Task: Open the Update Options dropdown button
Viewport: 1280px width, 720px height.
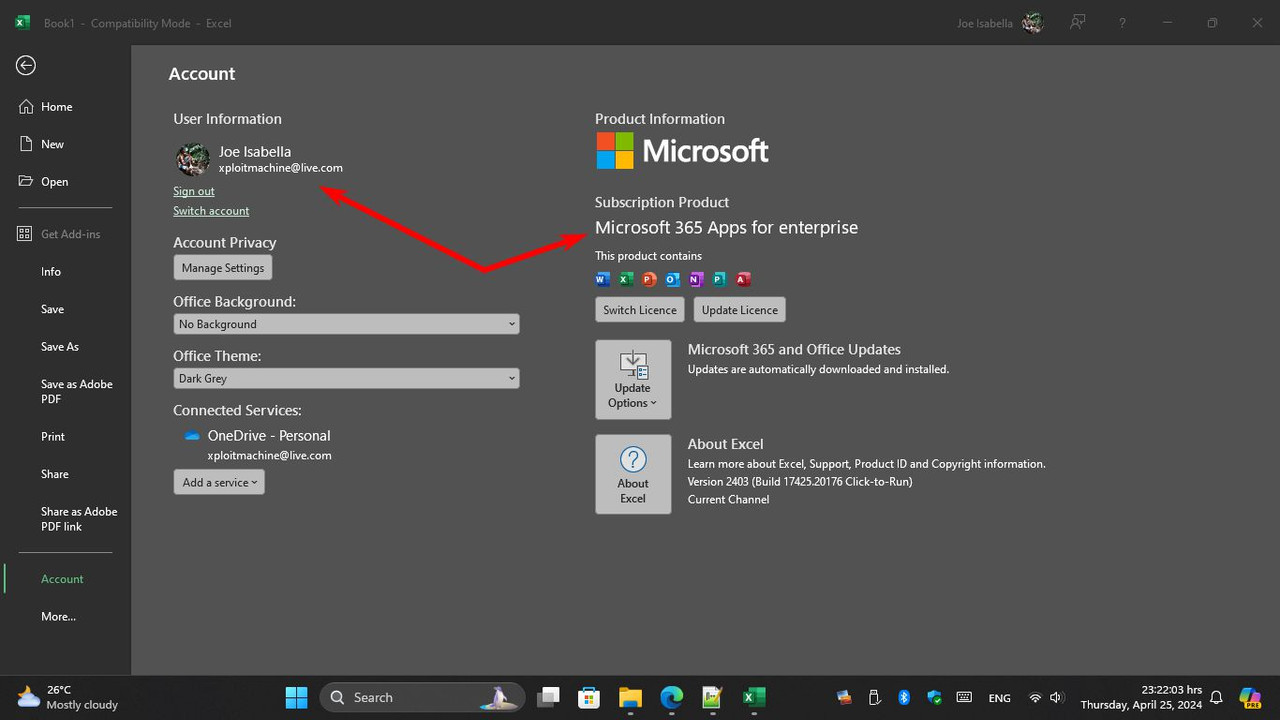Action: tap(633, 380)
